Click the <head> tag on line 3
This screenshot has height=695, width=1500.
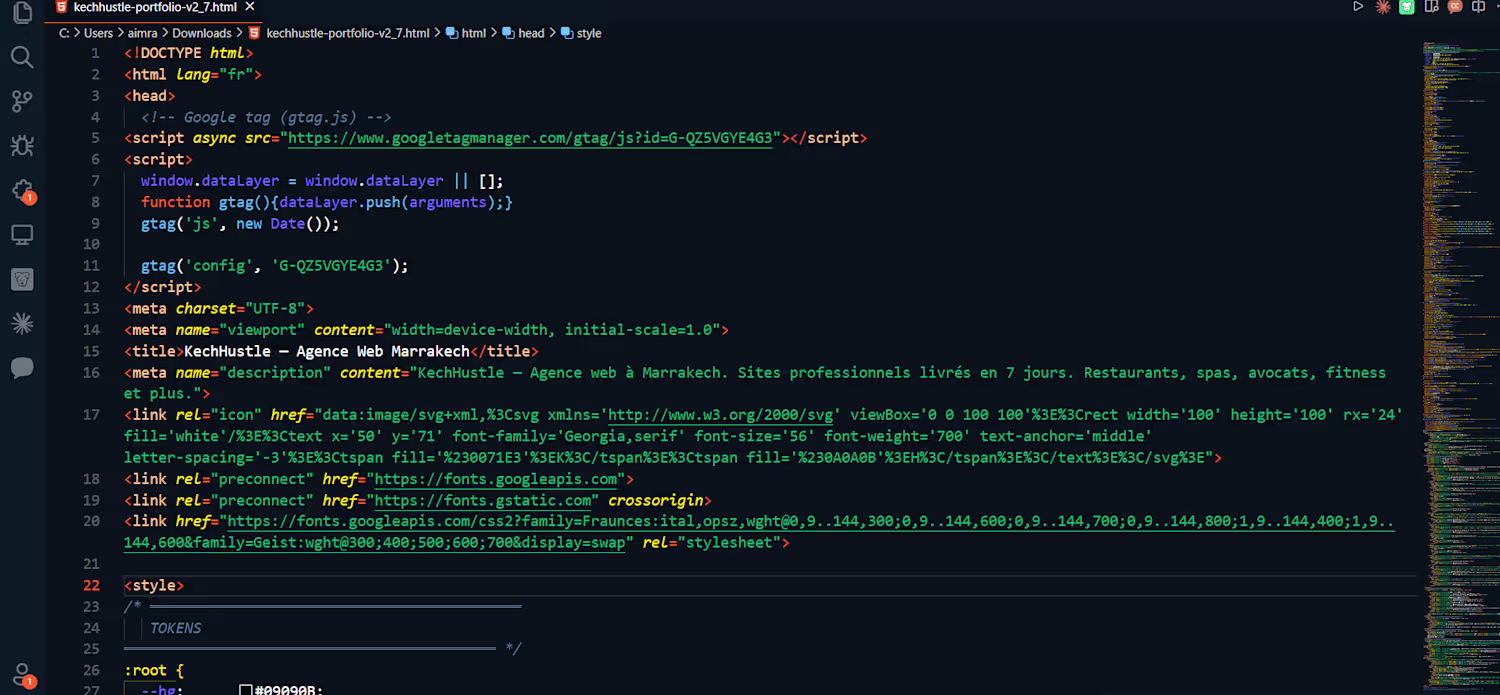150,96
